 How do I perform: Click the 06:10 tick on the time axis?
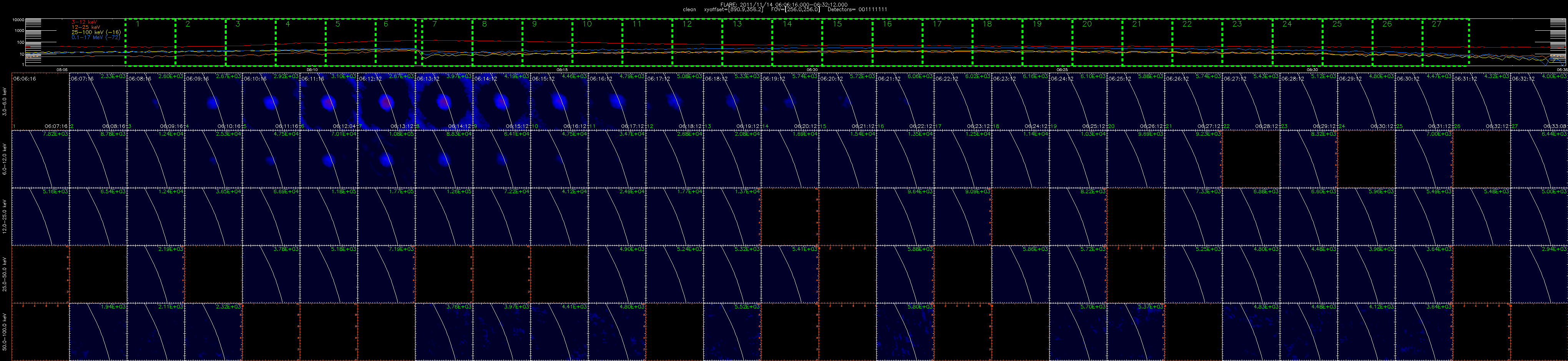click(x=312, y=70)
